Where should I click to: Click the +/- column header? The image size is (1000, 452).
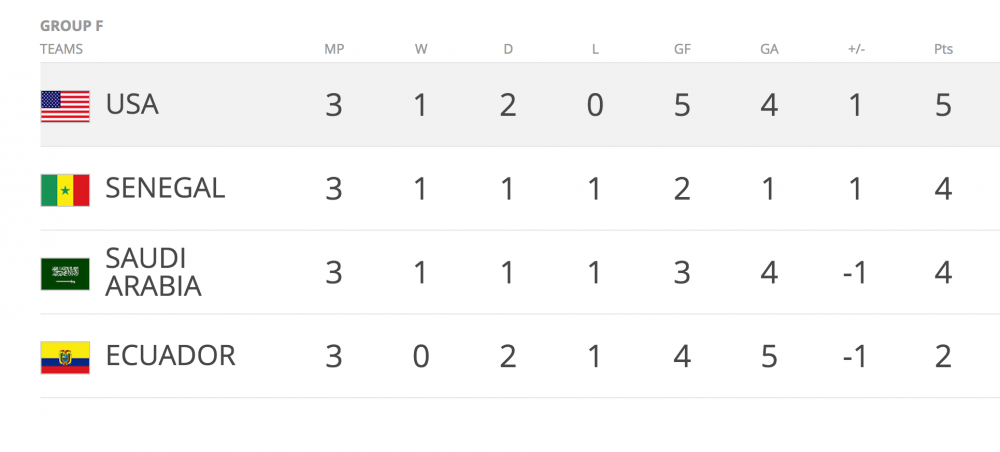point(855,48)
